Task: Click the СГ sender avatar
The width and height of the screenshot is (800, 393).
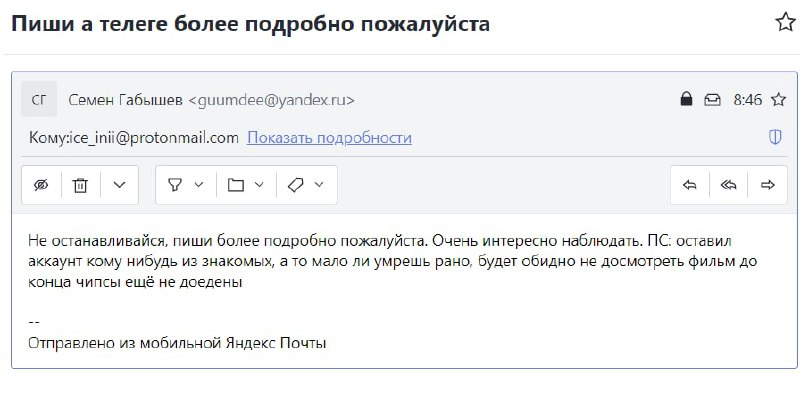Action: click(x=39, y=100)
